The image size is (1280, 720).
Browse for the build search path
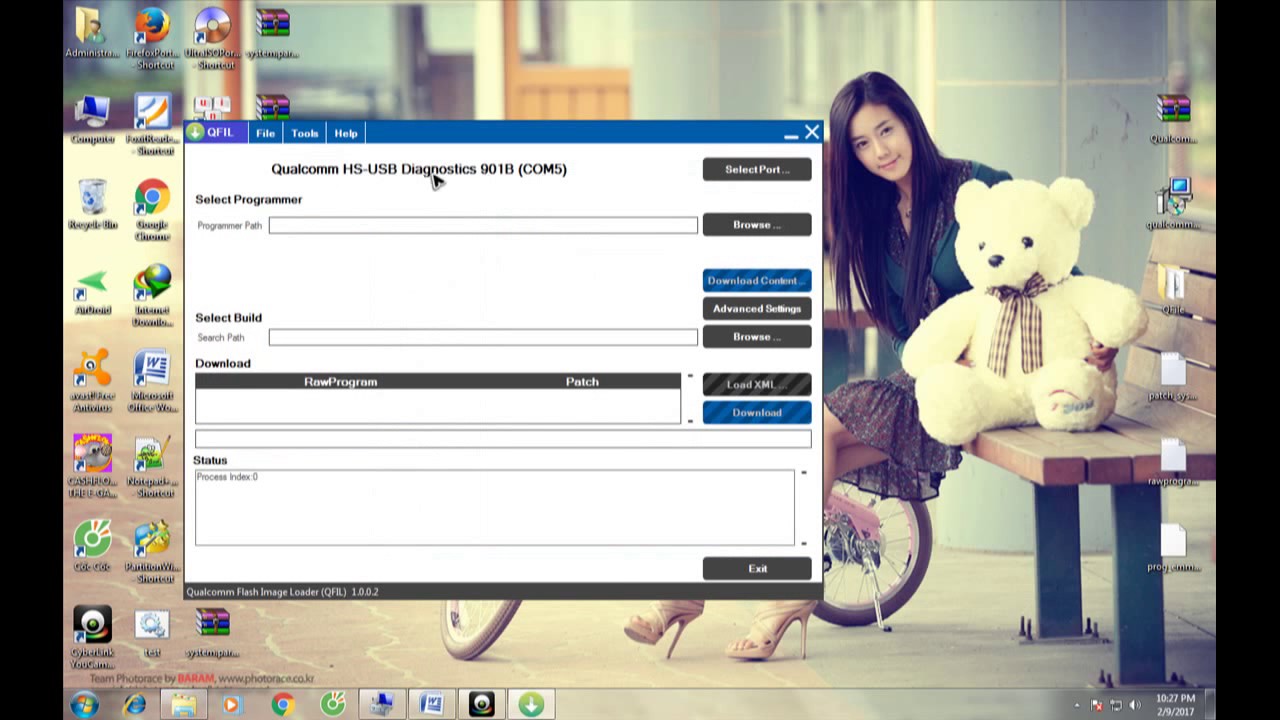point(757,337)
